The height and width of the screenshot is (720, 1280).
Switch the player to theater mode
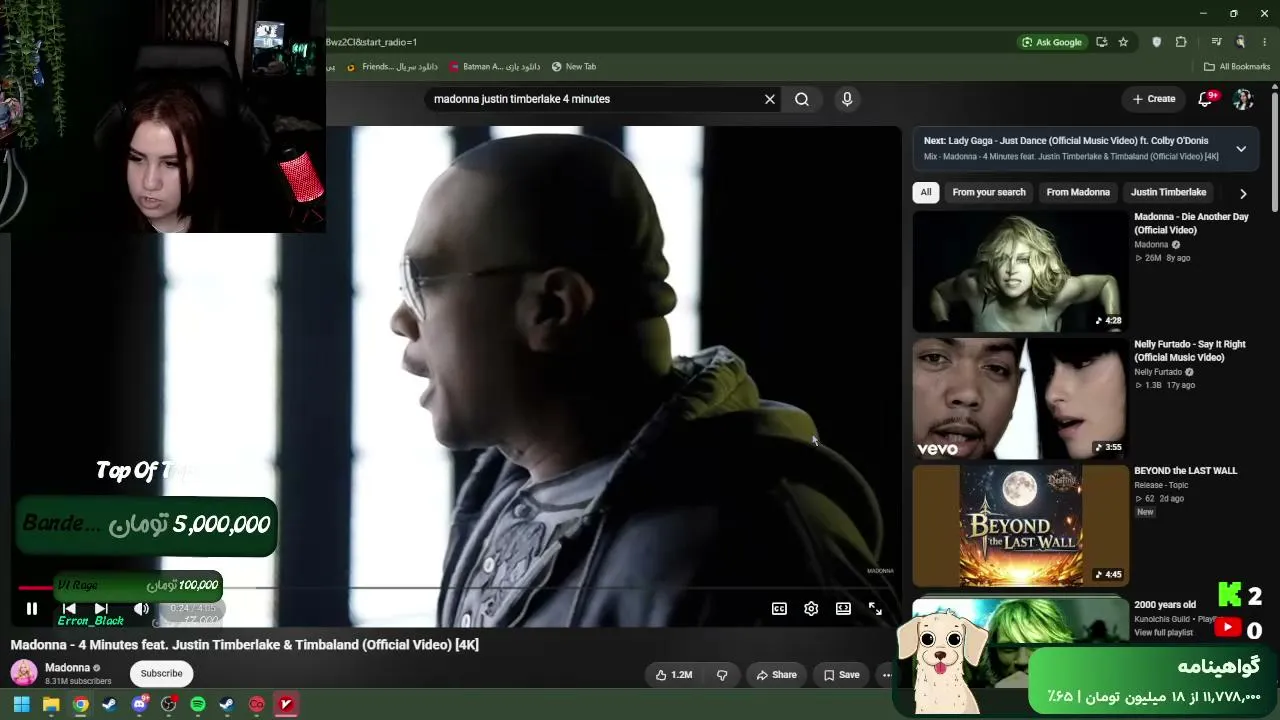843,608
